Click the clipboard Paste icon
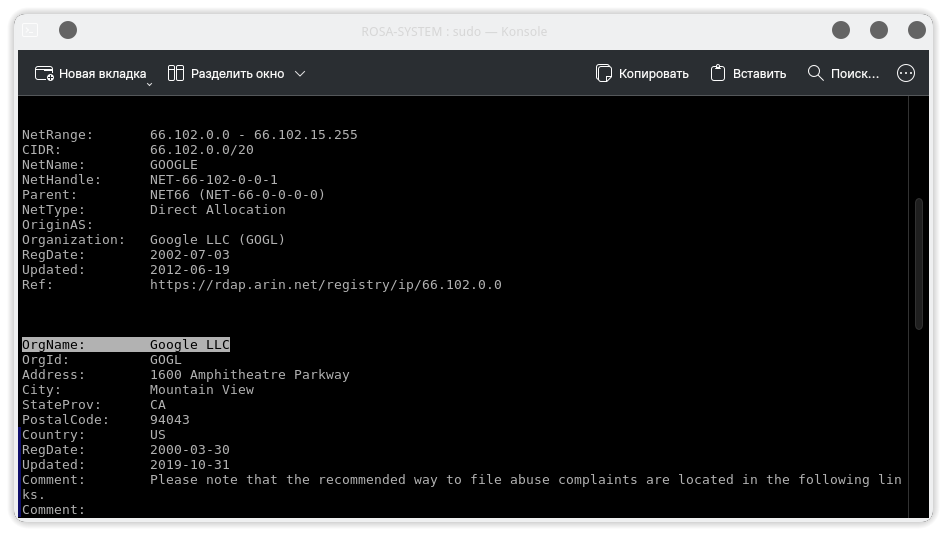The image size is (947, 536). point(717,73)
